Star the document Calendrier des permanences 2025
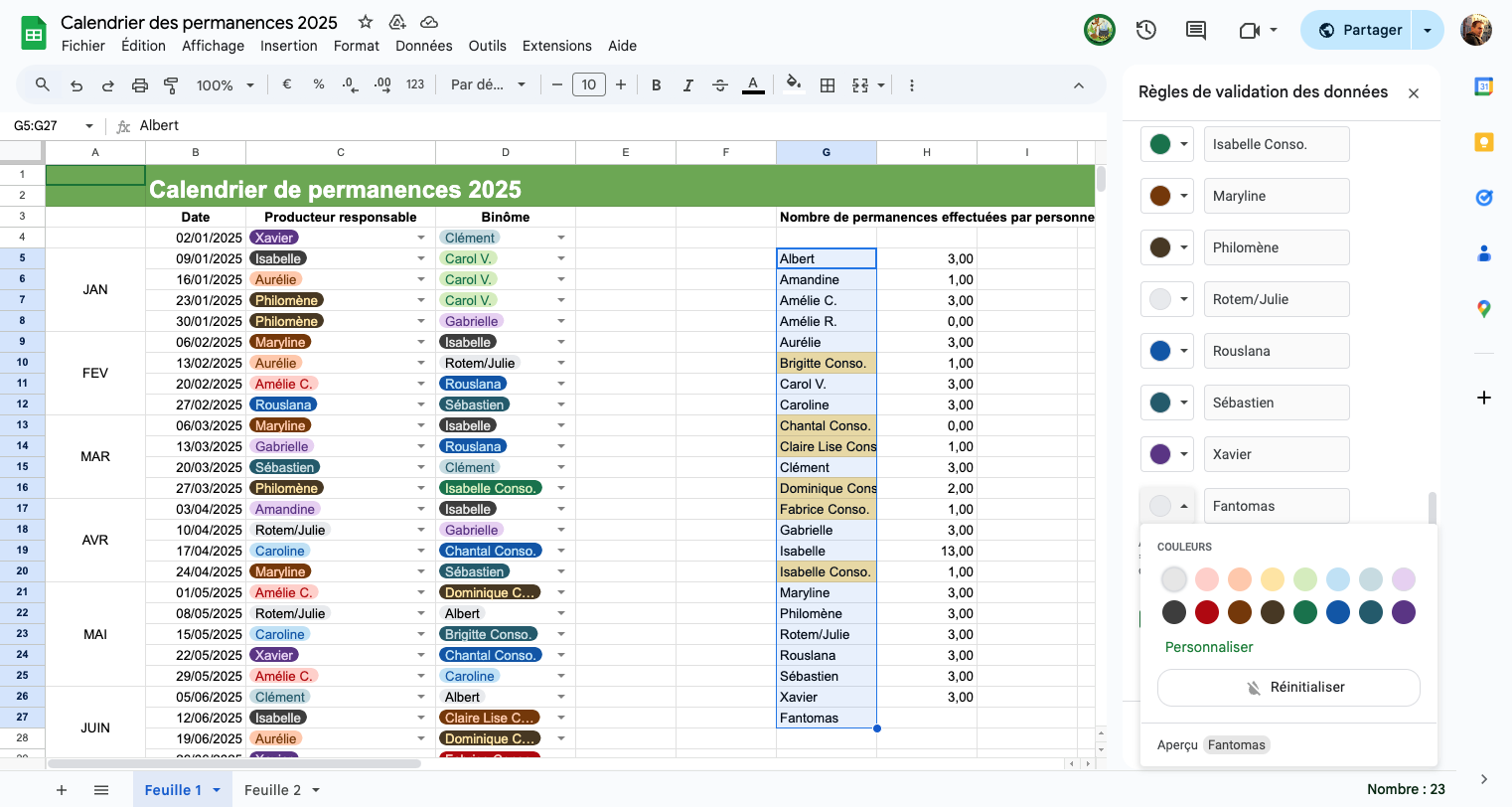 pyautogui.click(x=366, y=22)
